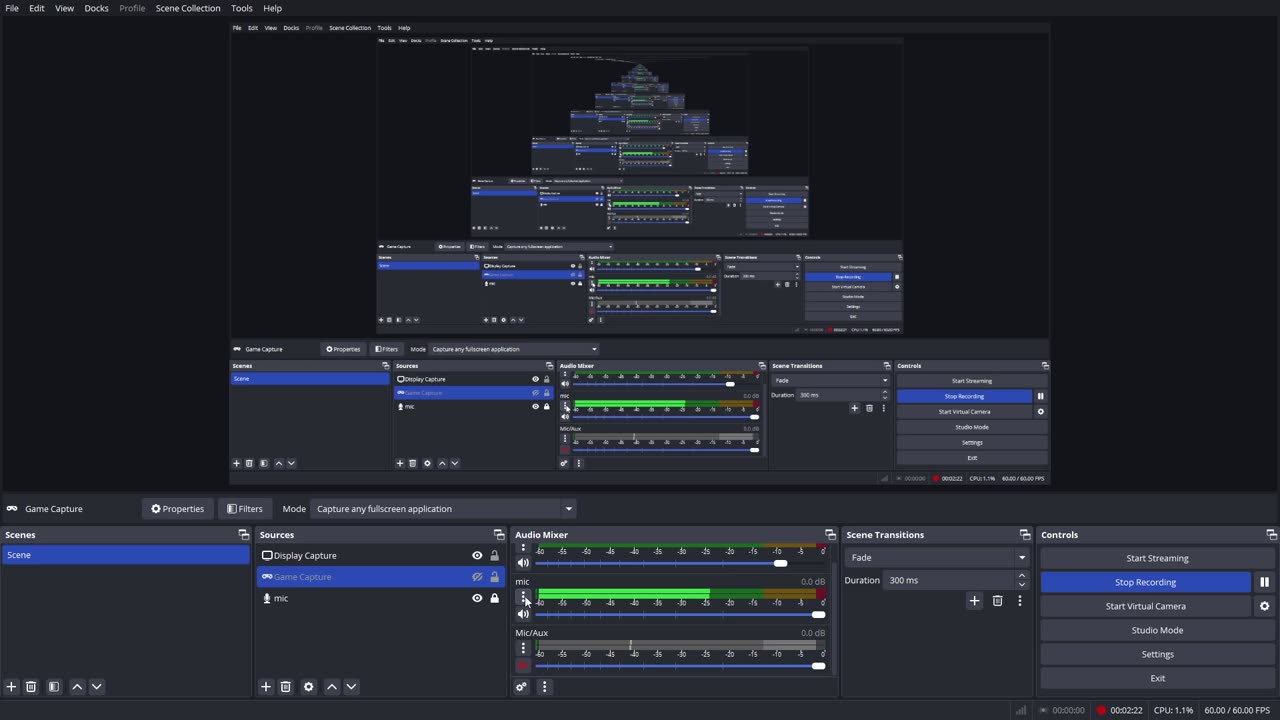The width and height of the screenshot is (1280, 720).
Task: Click the network signal bars icon in the status bar
Action: pyautogui.click(x=1021, y=711)
